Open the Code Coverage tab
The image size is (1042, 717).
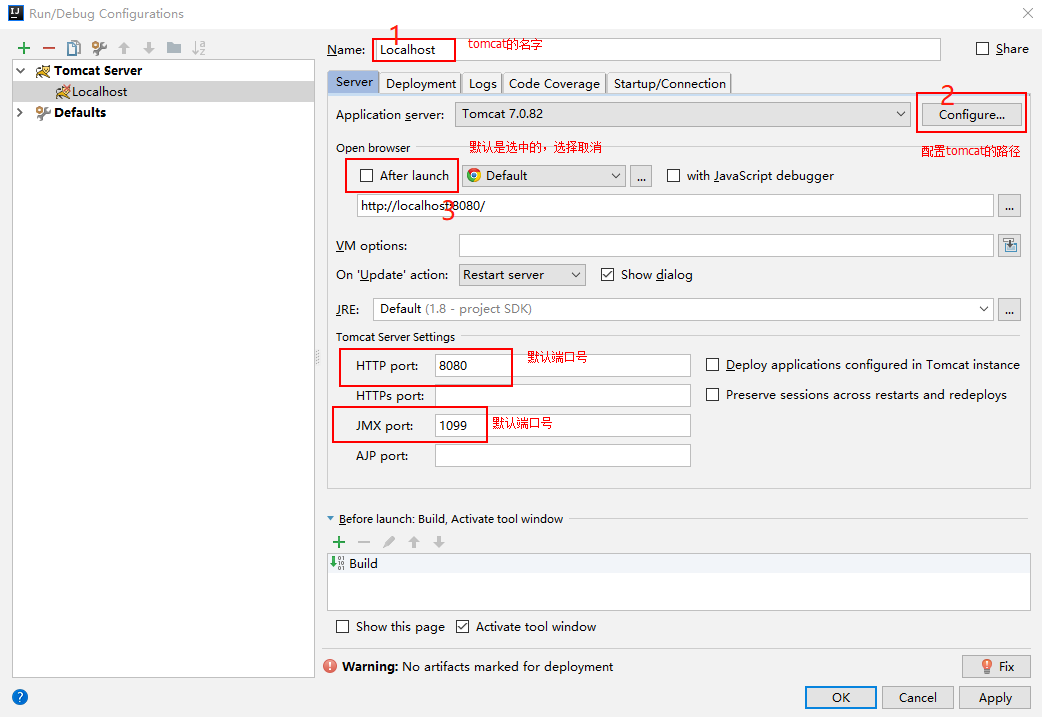point(554,84)
